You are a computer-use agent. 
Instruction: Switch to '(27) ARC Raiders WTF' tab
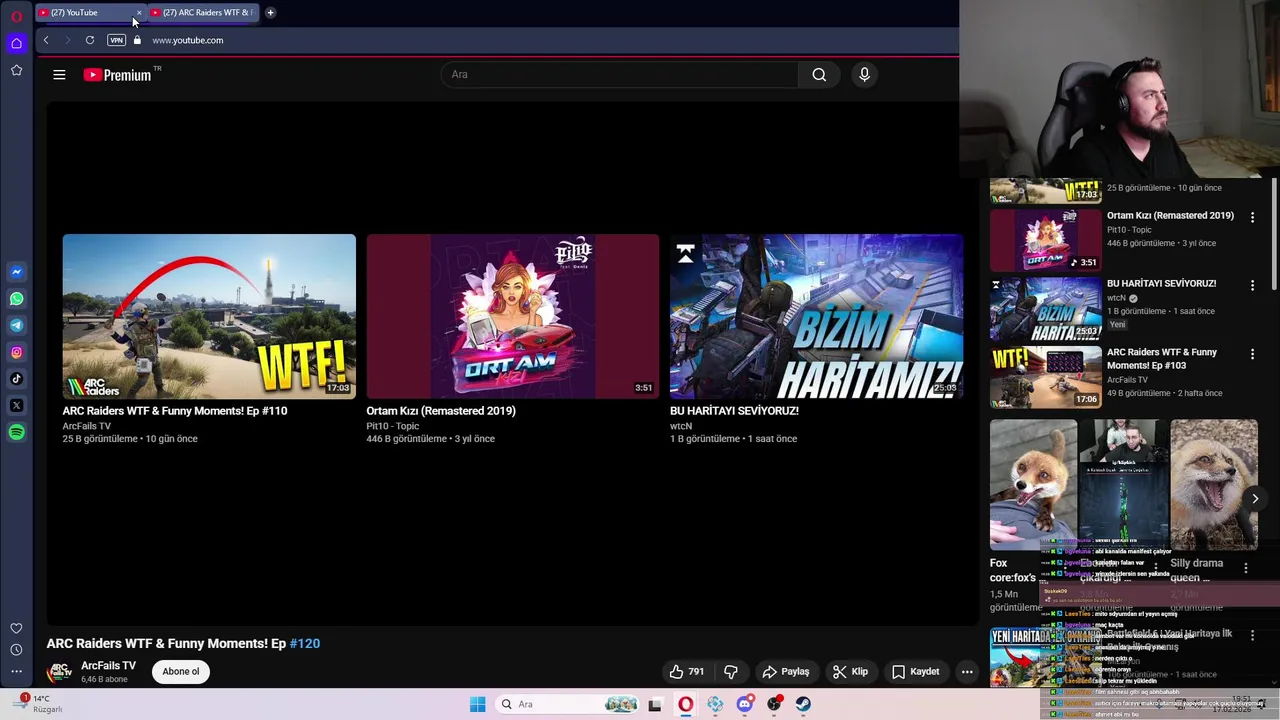[202, 13]
